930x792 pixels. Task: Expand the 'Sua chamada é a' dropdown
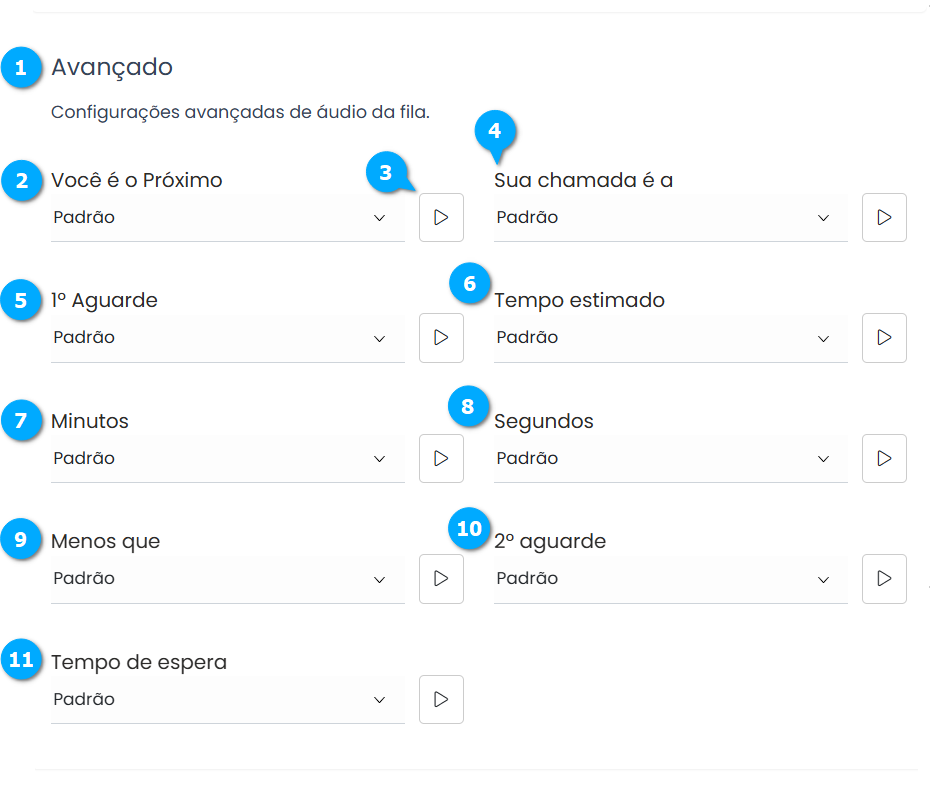[x=670, y=218]
